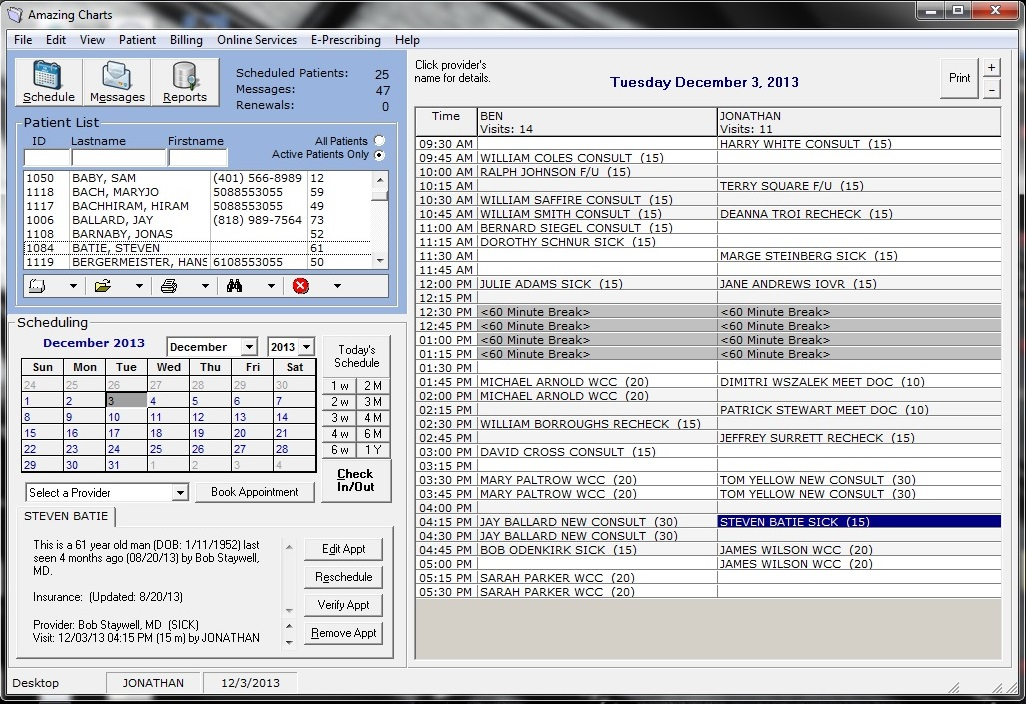Select the All Patients radio button

tap(379, 141)
